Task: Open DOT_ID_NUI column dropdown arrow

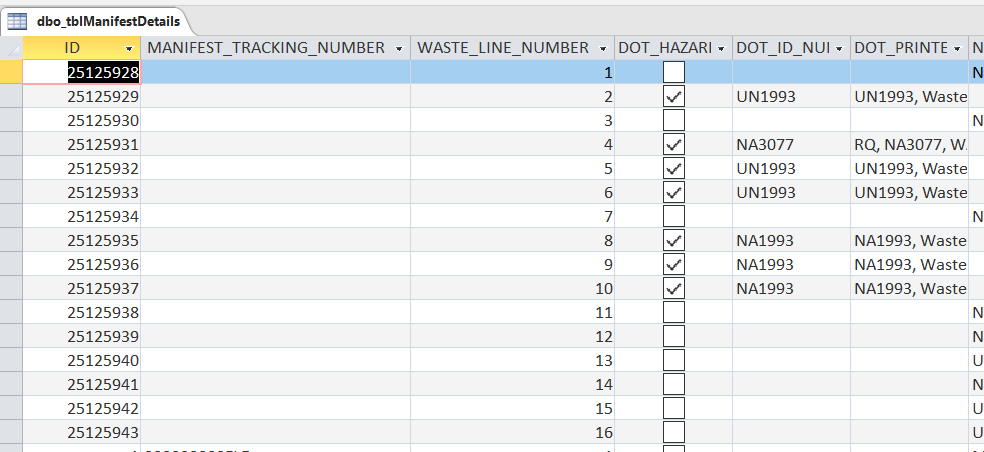Action: [x=840, y=48]
